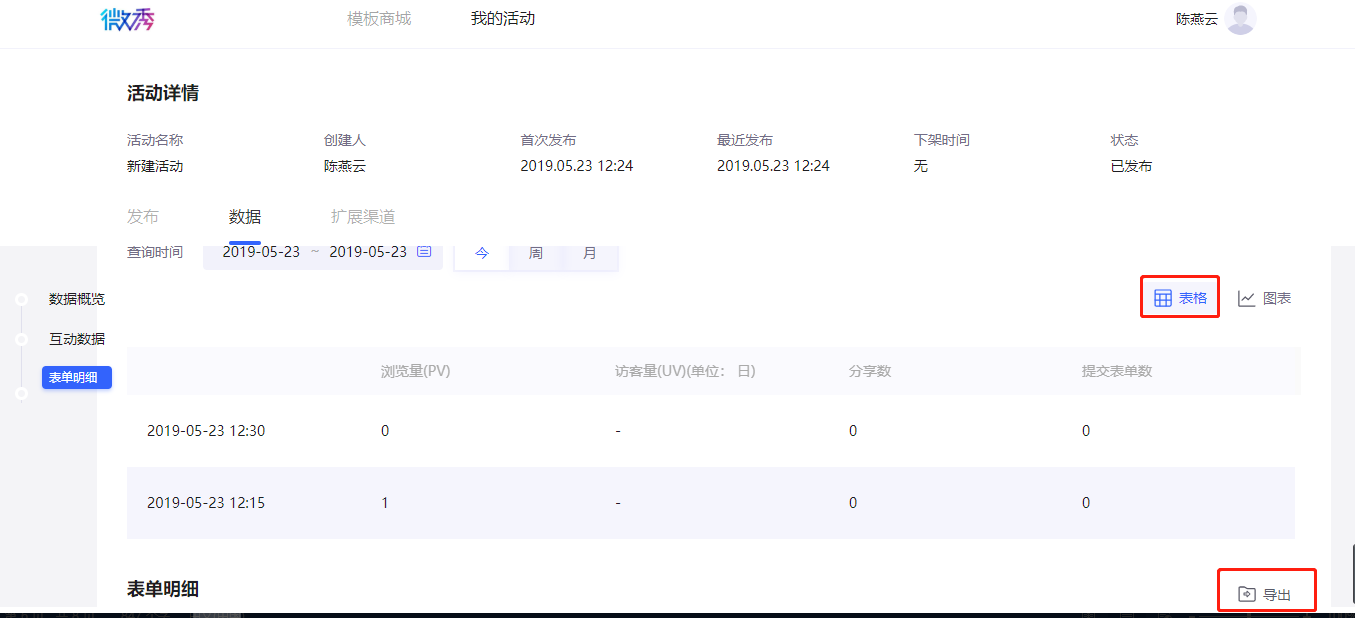Choose 月 (month) time filter
1355x618 pixels.
pyautogui.click(x=590, y=253)
